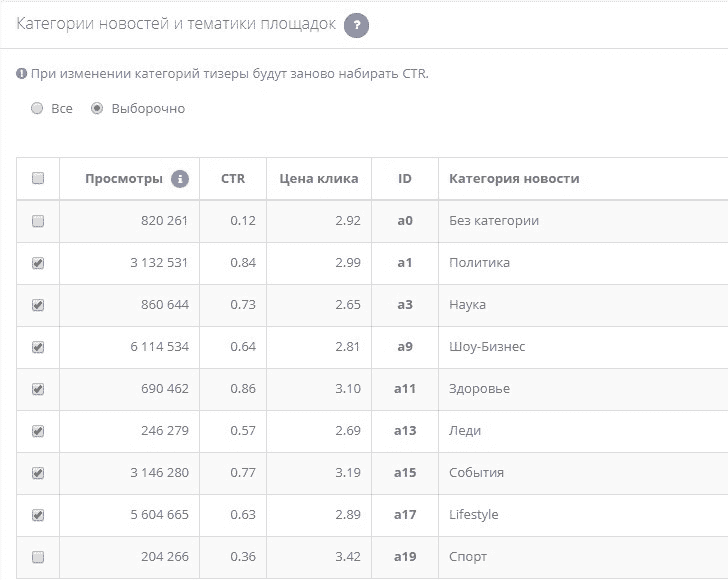Check the Без категории row checkbox

click(38, 221)
